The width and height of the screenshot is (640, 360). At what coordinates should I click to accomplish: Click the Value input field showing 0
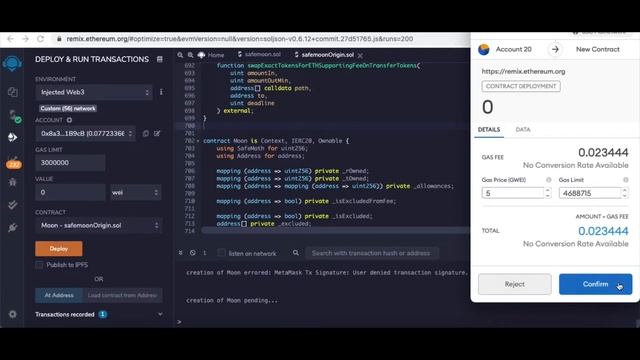click(x=70, y=192)
